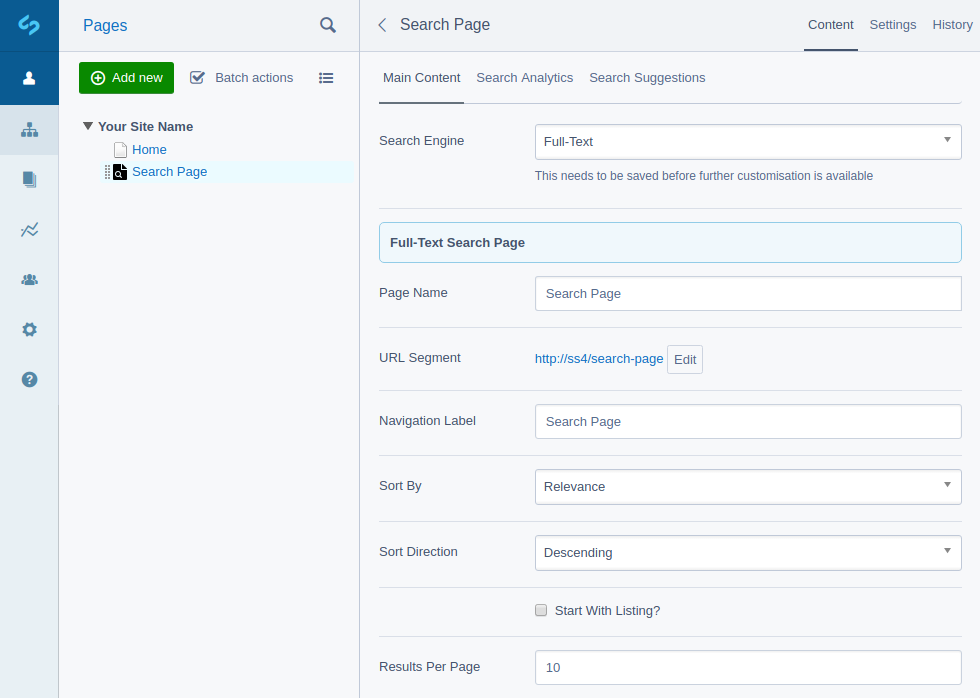Viewport: 980px width, 698px height.
Task: Select the Main Content tab
Action: pos(421,78)
